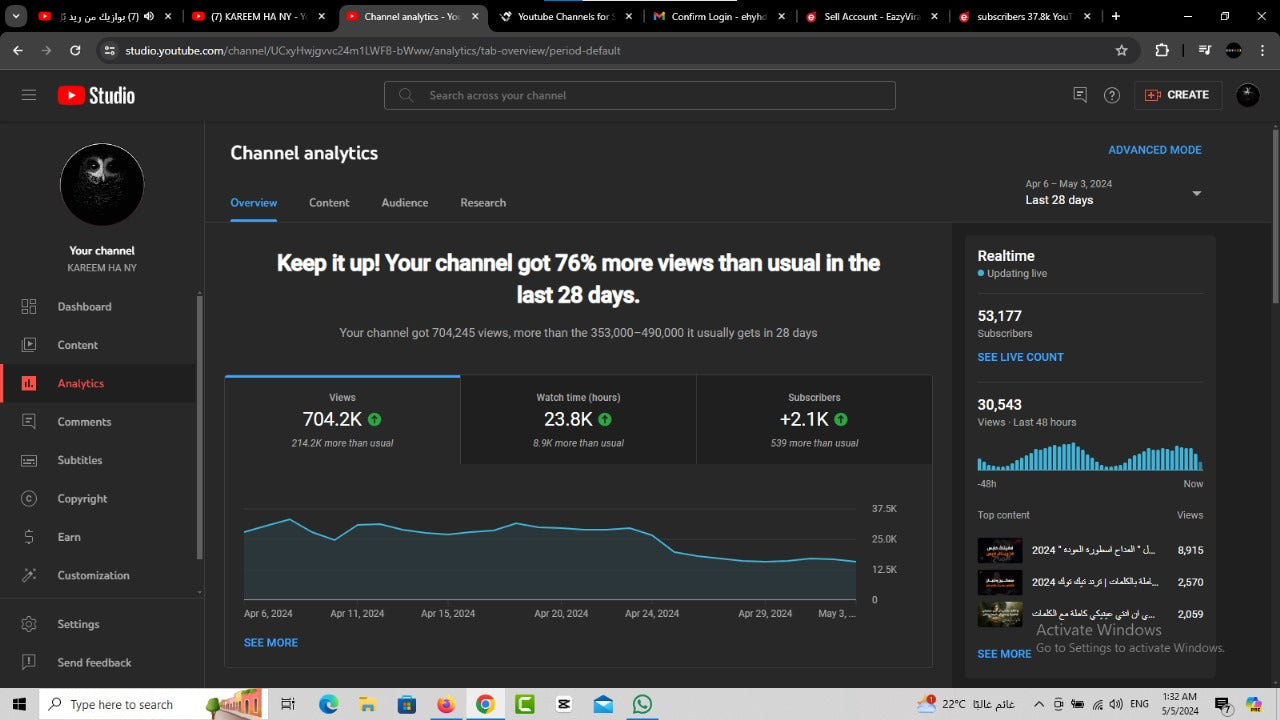This screenshot has width=1280, height=720.
Task: Open the first top content video thumbnail
Action: click(999, 551)
